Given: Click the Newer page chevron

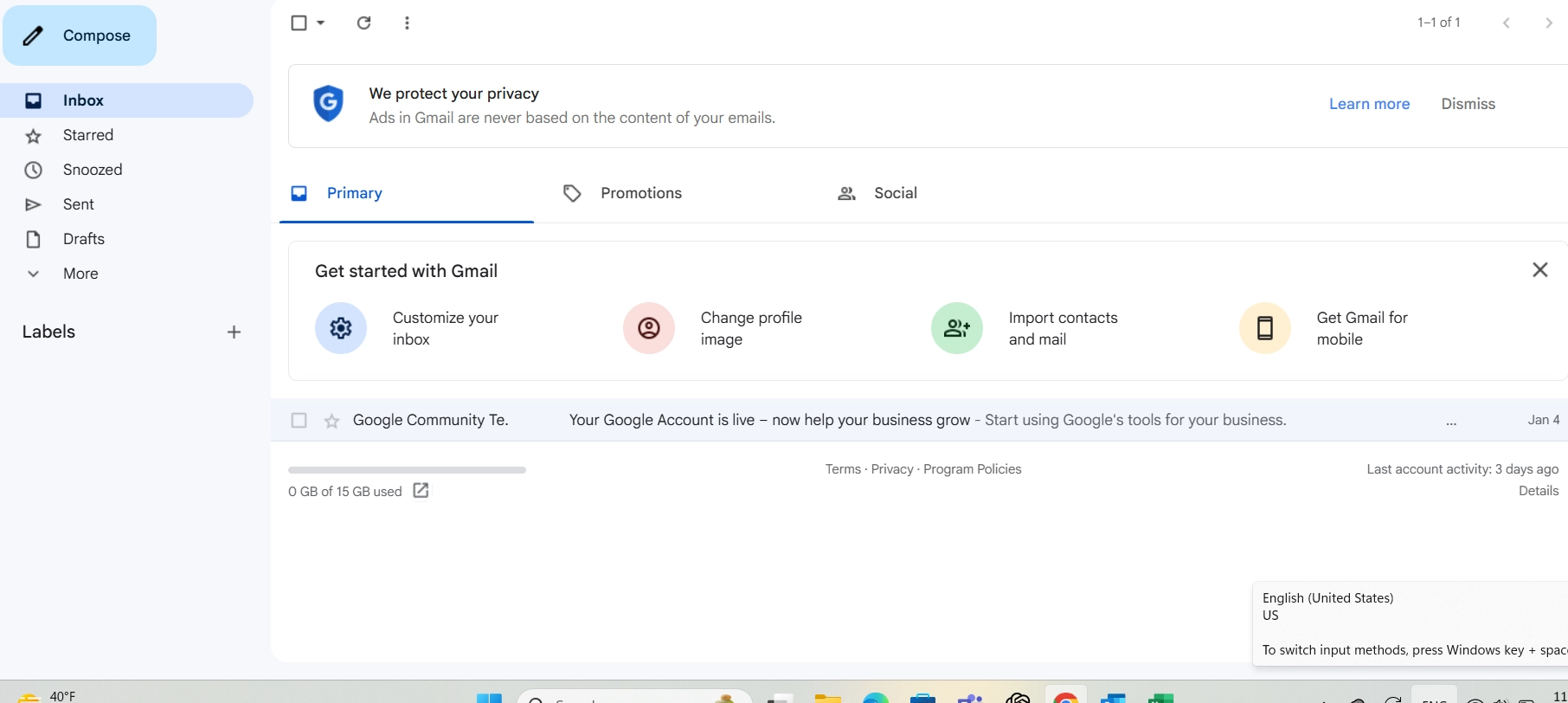Looking at the screenshot, I should coord(1507,23).
